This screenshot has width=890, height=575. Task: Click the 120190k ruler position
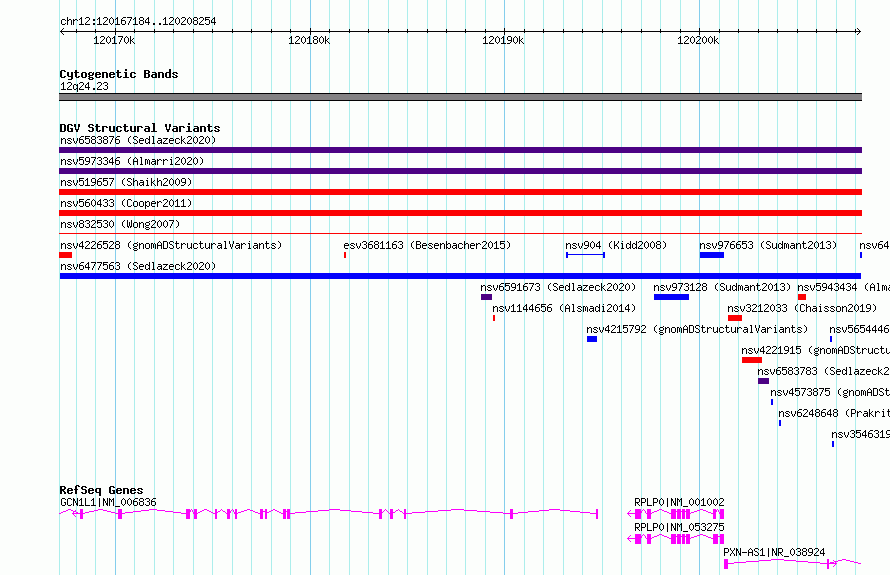pos(503,40)
